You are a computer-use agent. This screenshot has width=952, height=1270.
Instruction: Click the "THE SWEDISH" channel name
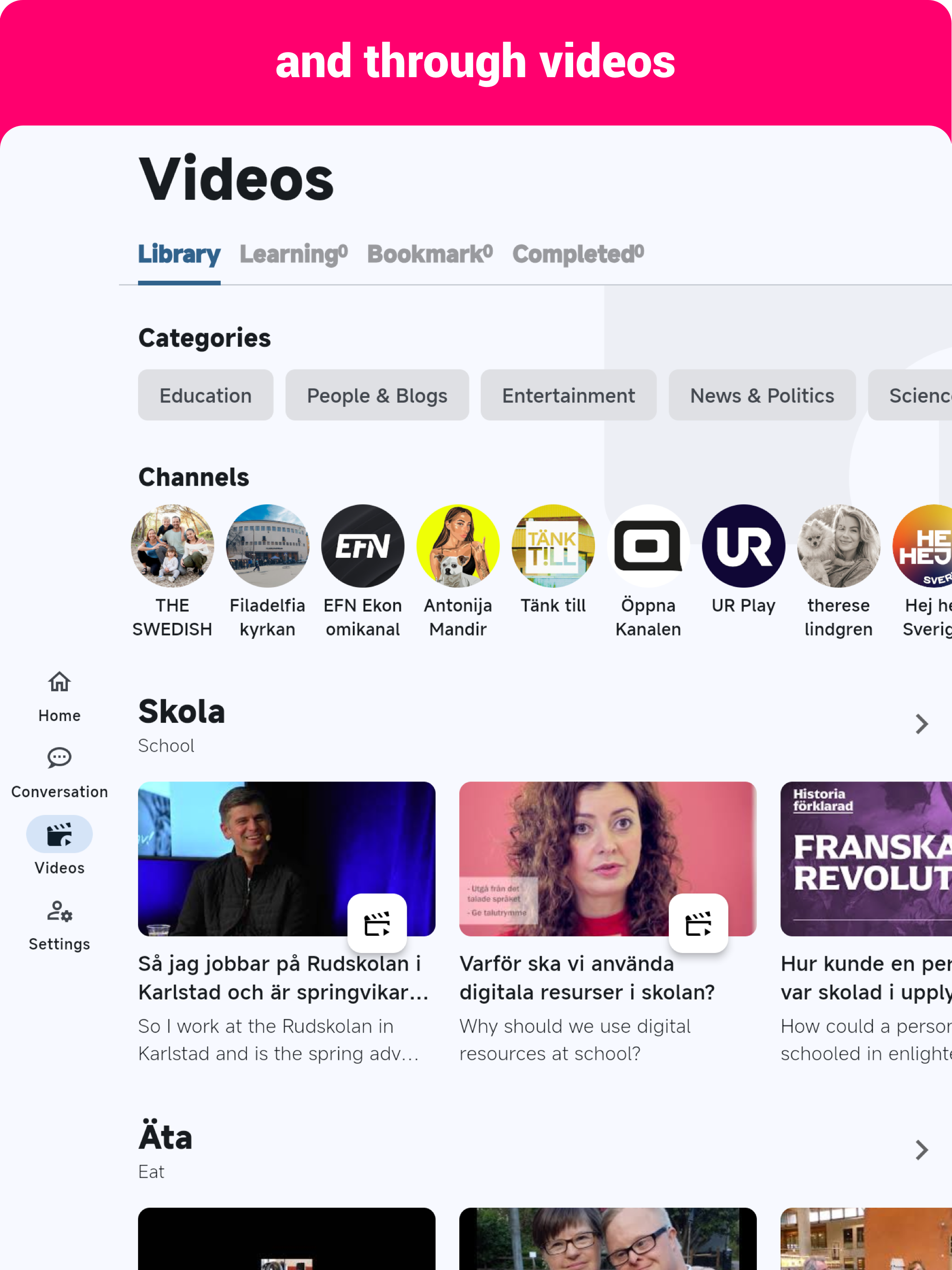pos(172,617)
